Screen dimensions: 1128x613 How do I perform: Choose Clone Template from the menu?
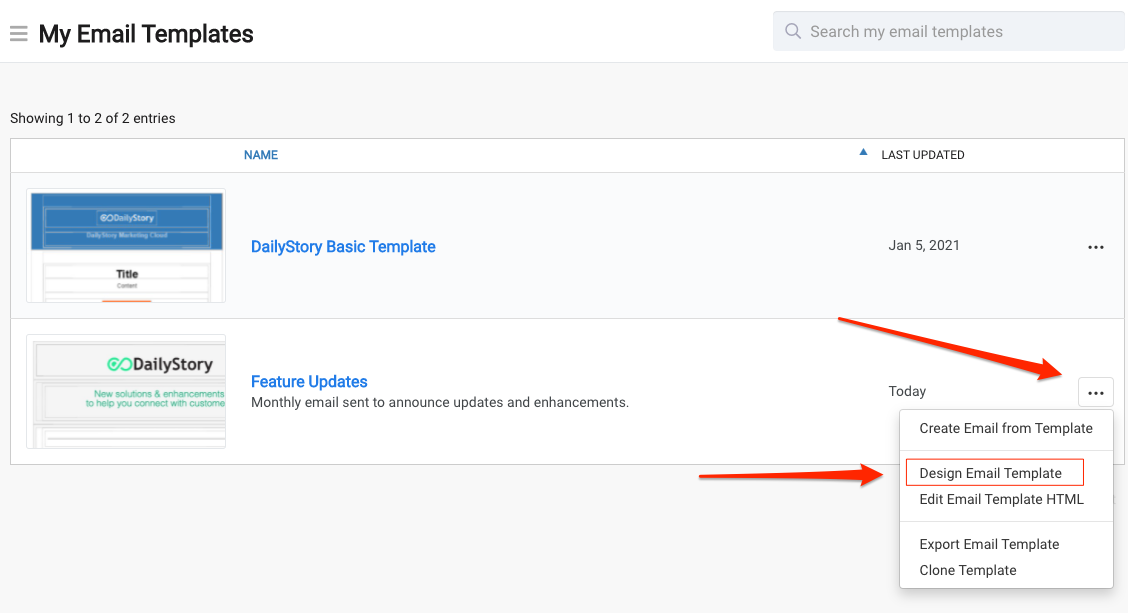tap(968, 570)
